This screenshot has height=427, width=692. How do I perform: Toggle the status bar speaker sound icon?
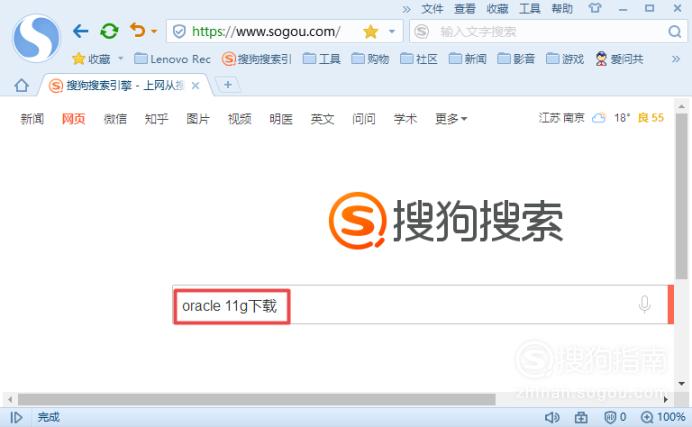coord(552,417)
